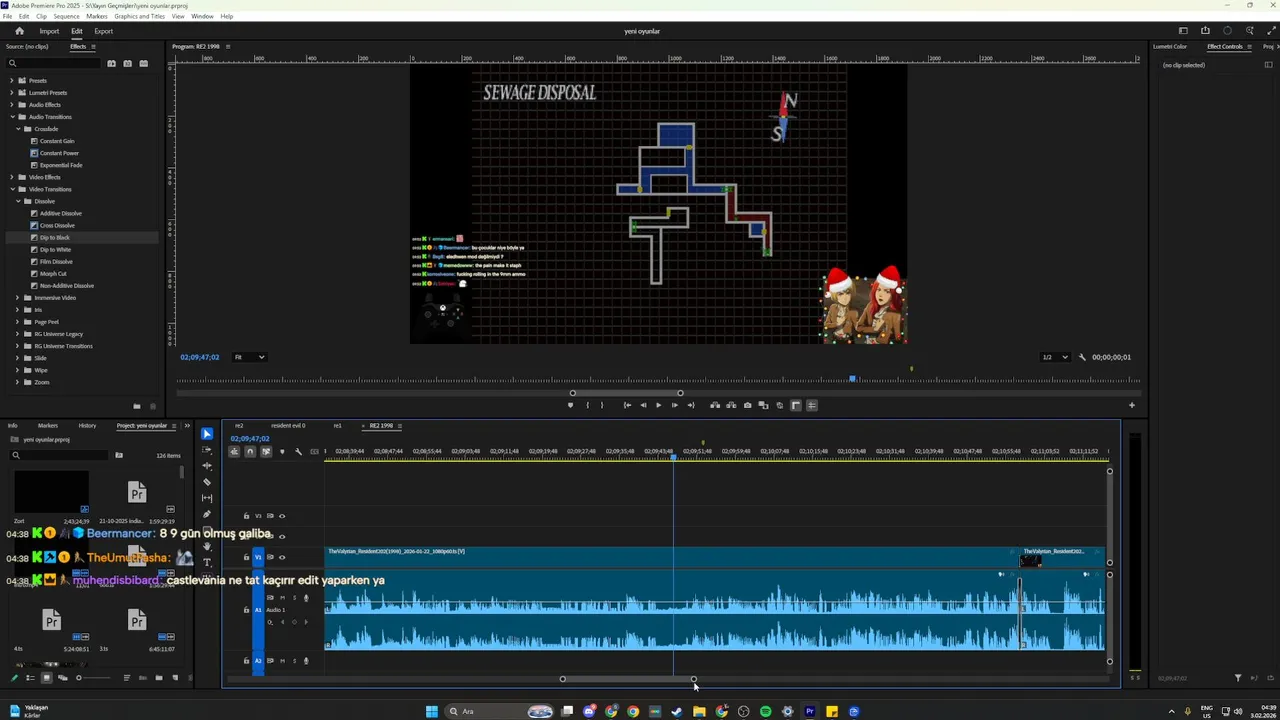Image resolution: width=1280 pixels, height=720 pixels.
Task: Click Go to Out point button
Action: coord(690,405)
